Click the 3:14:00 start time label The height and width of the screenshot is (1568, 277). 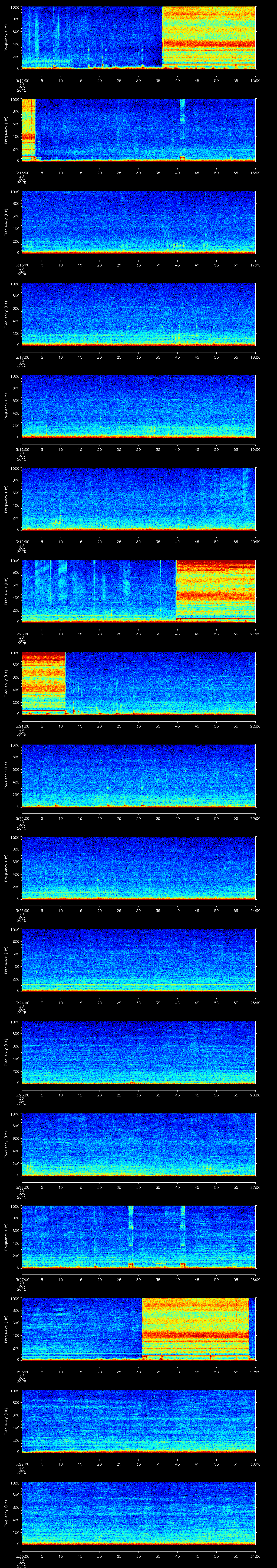click(22, 80)
